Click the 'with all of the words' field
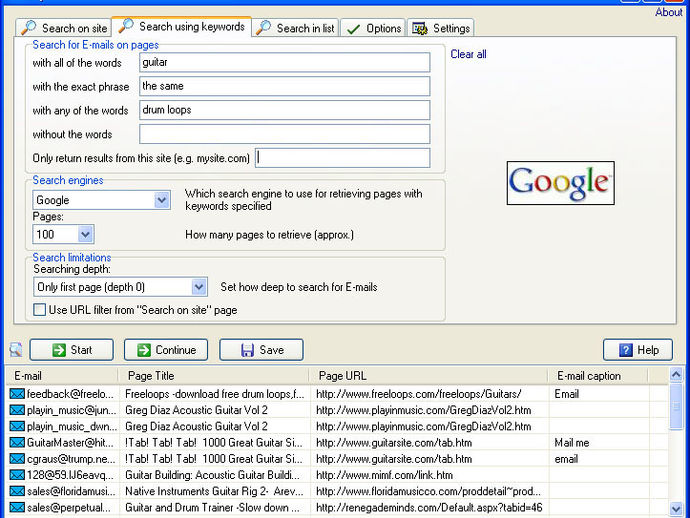Screen dimensions: 690x518 click(x=284, y=62)
